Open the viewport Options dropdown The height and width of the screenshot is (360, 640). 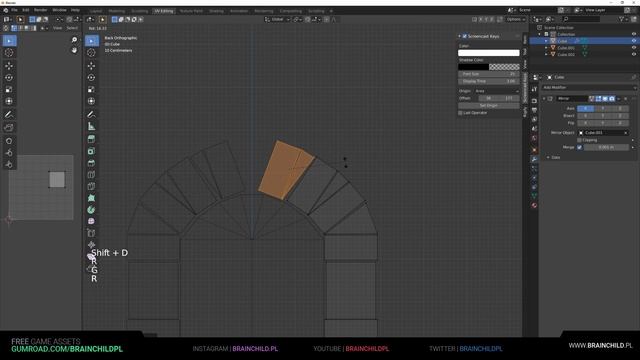click(x=516, y=19)
